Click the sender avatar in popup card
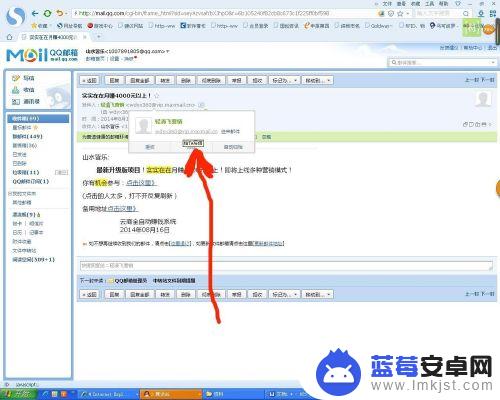This screenshot has width=500, height=400. (x=144, y=125)
